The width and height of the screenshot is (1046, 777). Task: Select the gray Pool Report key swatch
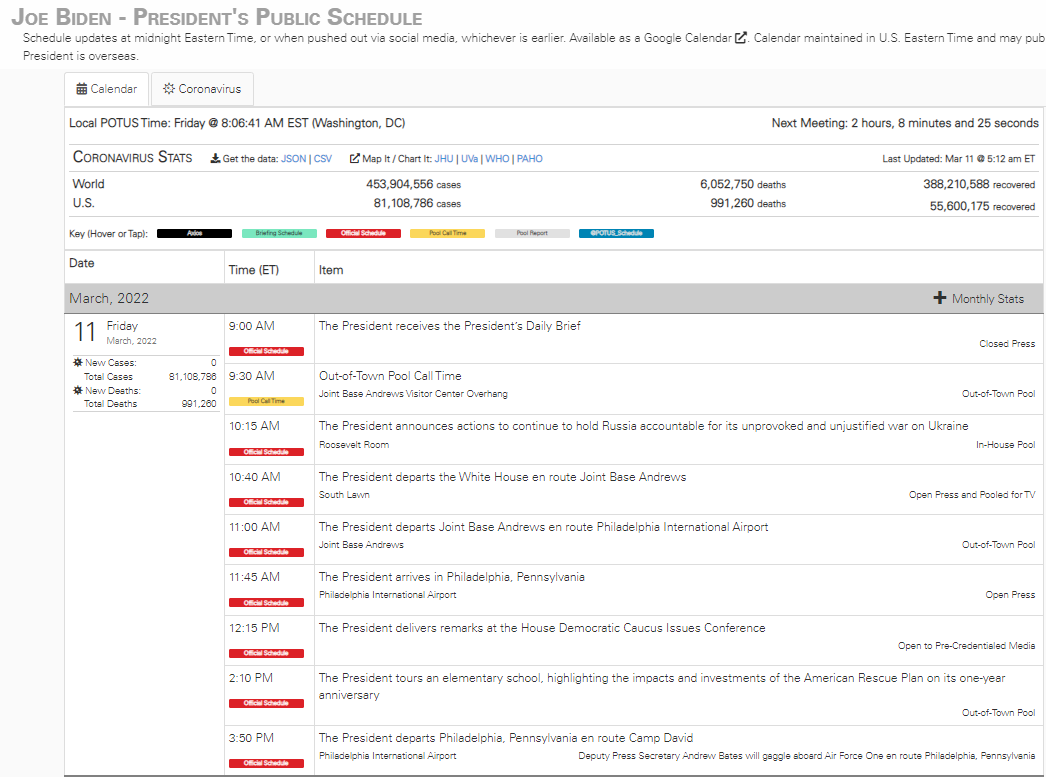coord(532,233)
